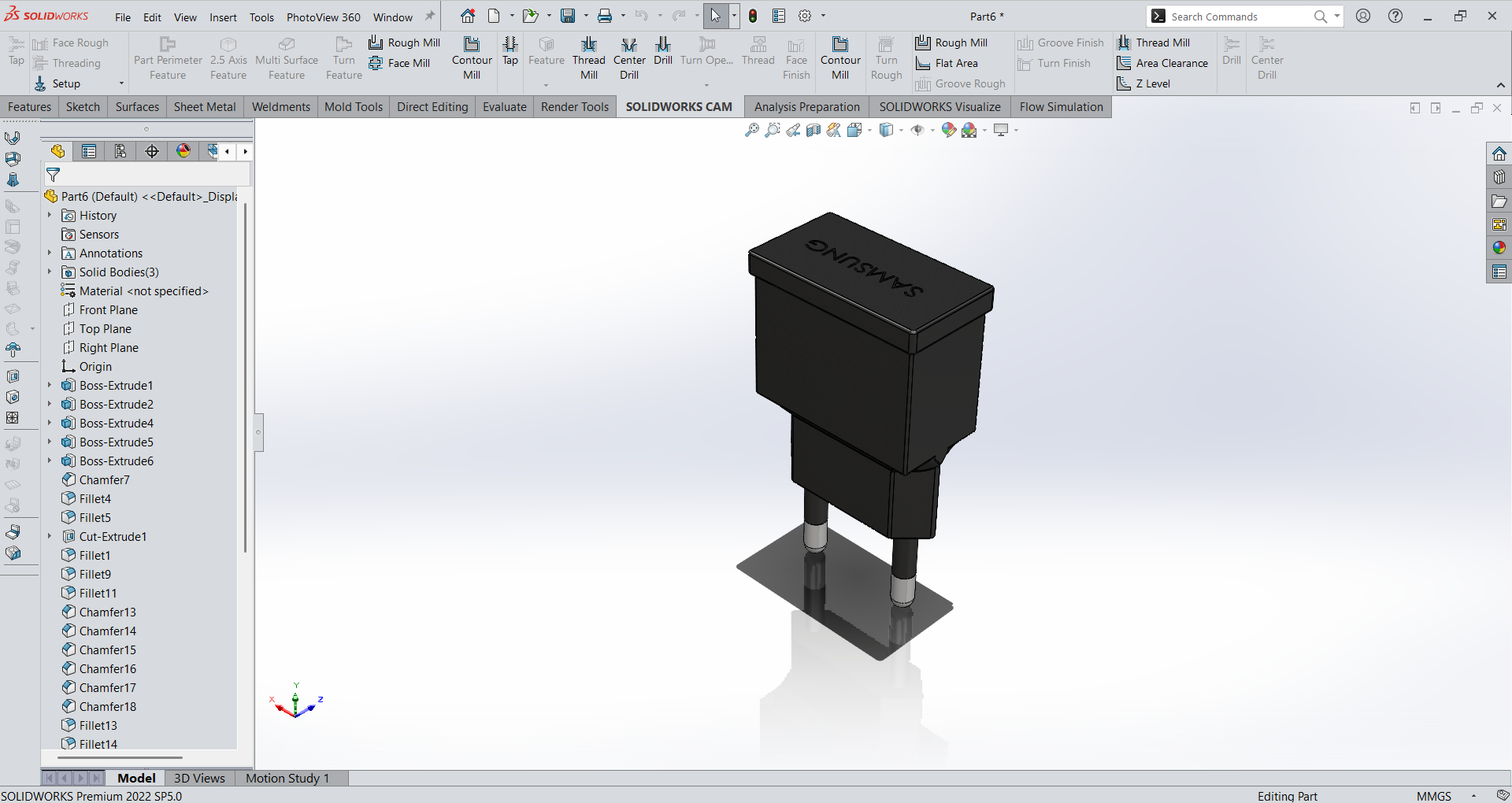Open the File menu
Screen dimensions: 1512x803
(x=123, y=17)
